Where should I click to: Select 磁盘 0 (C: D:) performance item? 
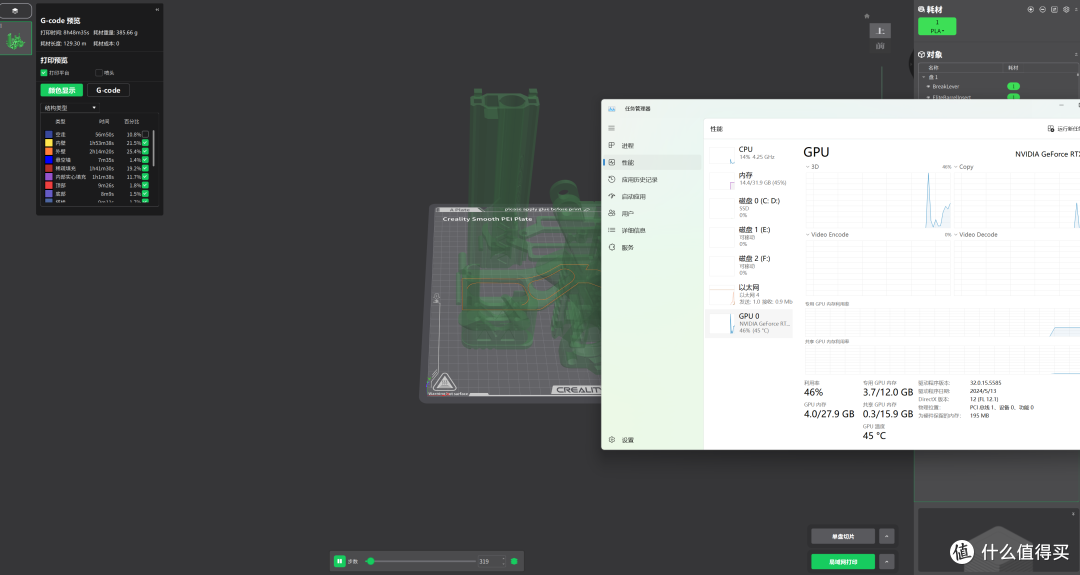(749, 208)
